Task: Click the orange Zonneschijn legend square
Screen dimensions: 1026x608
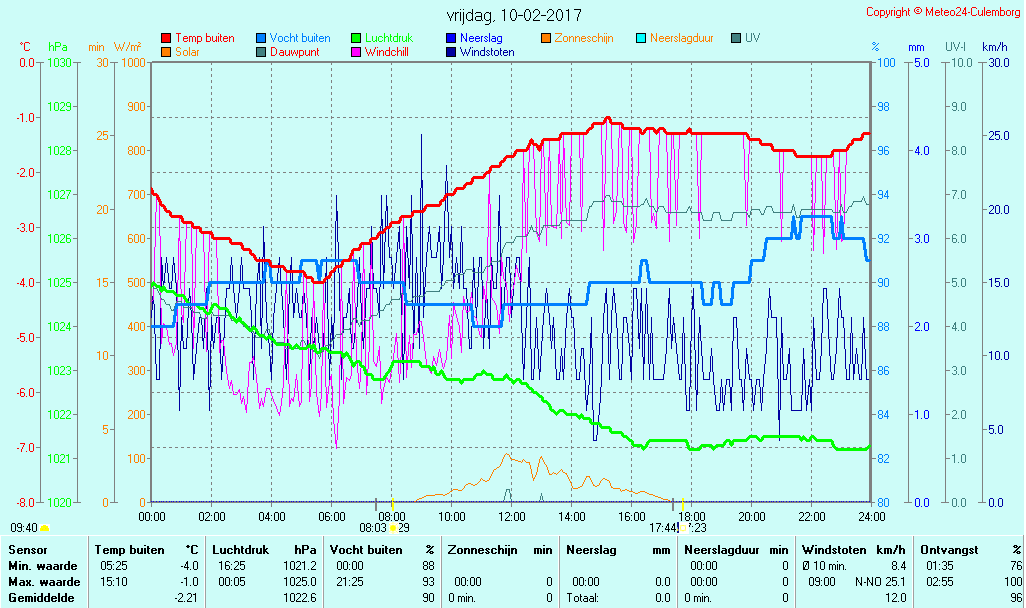Action: [x=546, y=38]
